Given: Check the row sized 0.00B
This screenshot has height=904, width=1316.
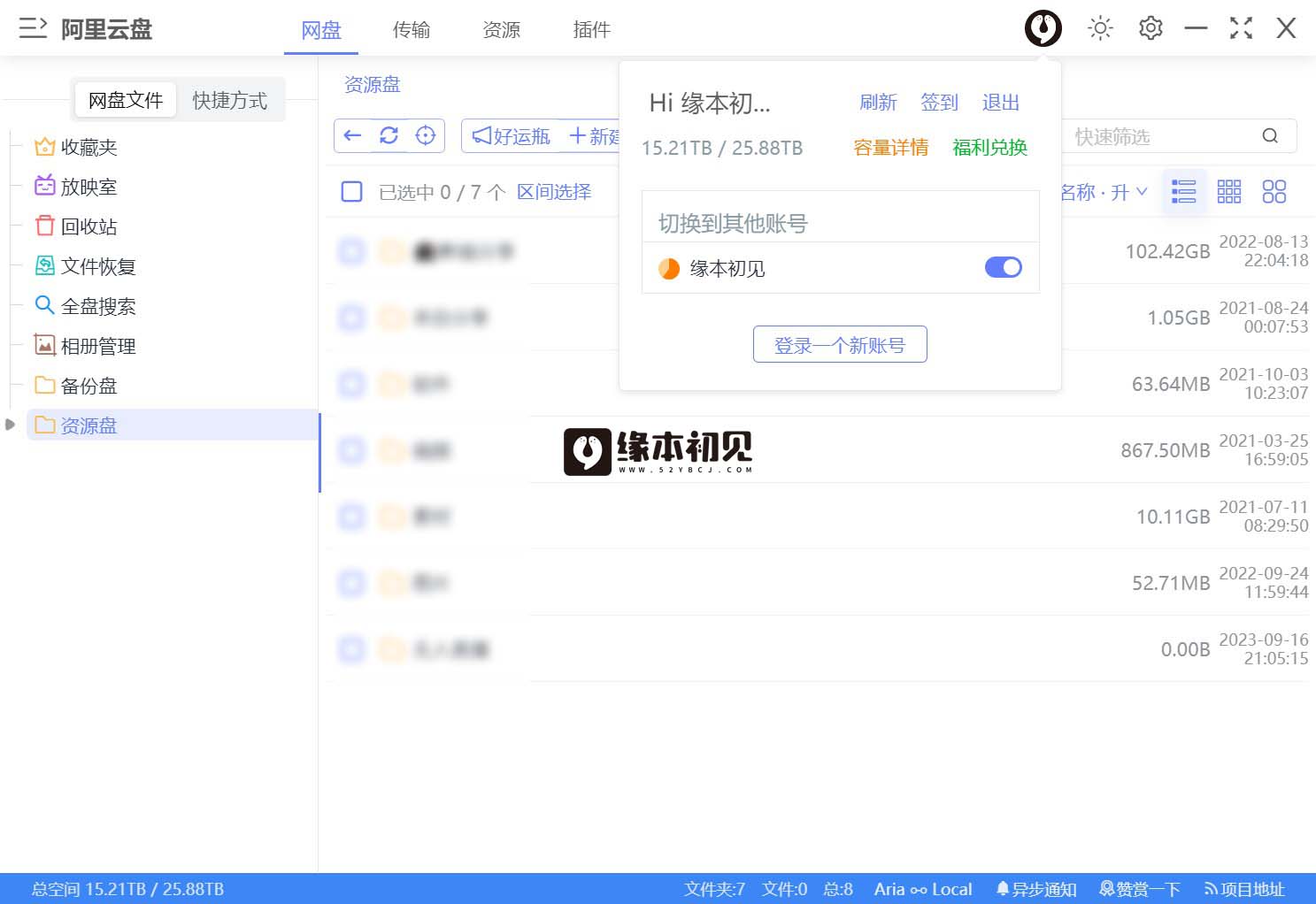Looking at the screenshot, I should [x=351, y=649].
